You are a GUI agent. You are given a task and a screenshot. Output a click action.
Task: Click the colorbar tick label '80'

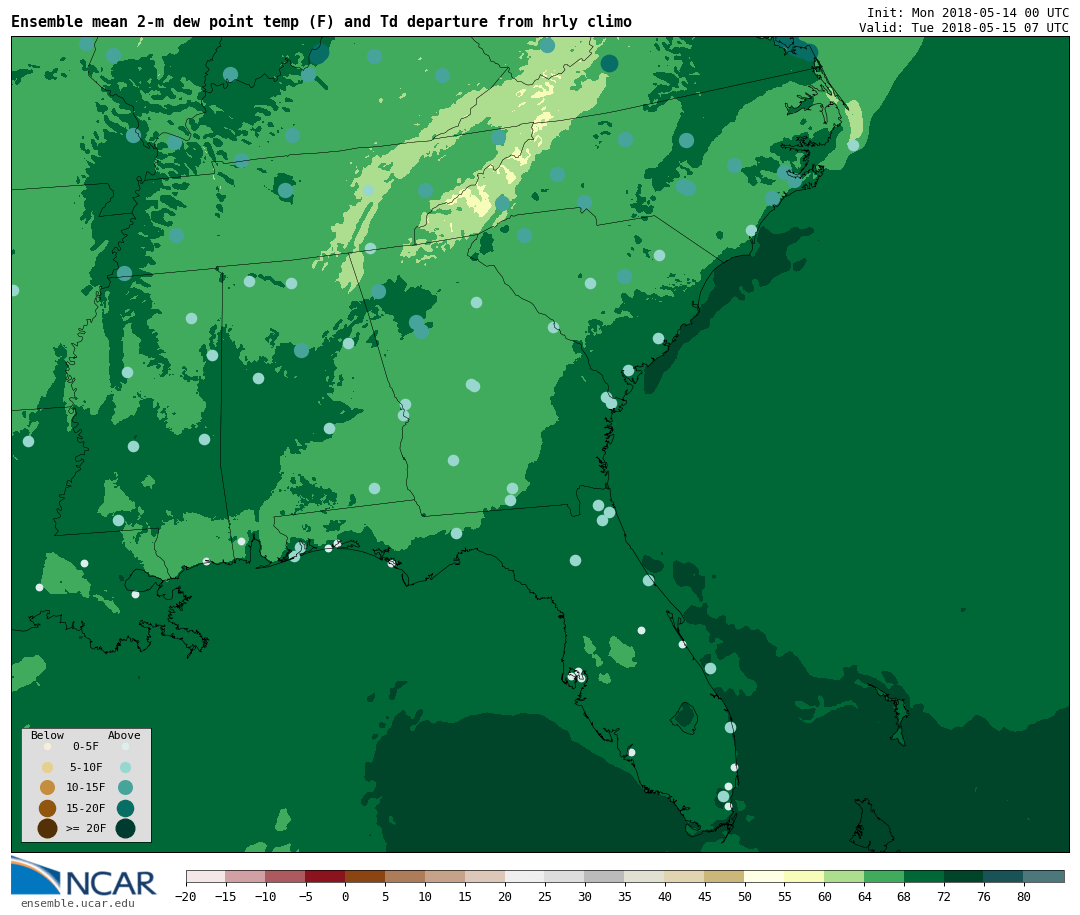coord(1024,896)
